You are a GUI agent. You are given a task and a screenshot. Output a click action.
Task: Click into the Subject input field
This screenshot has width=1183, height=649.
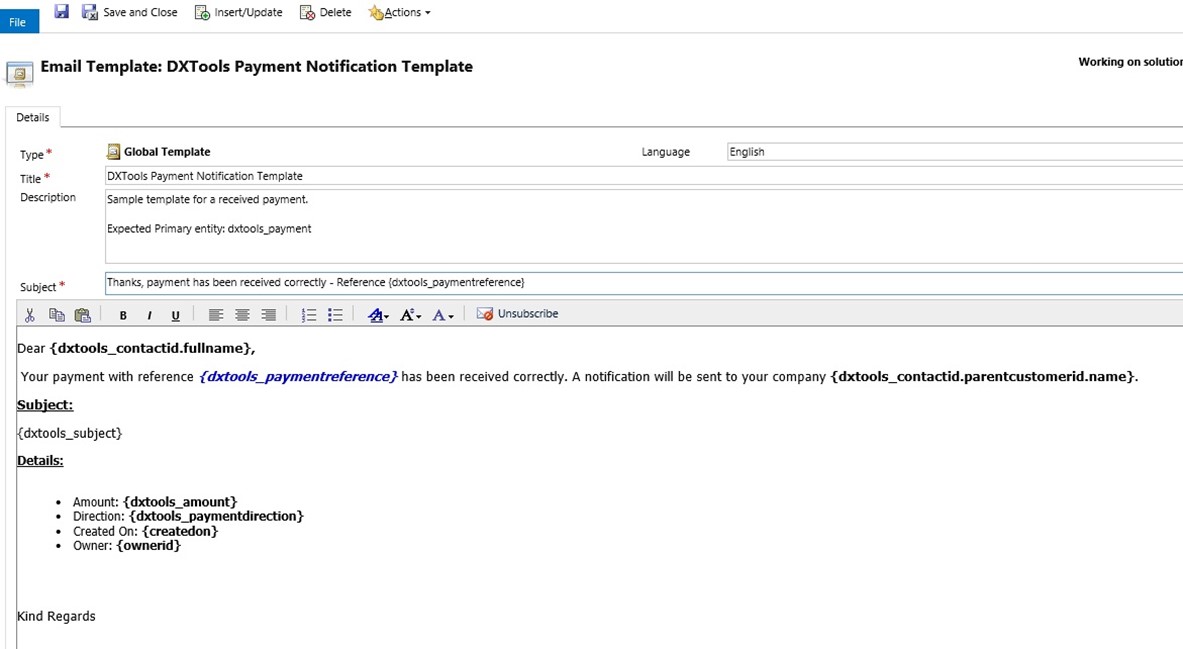[640, 283]
